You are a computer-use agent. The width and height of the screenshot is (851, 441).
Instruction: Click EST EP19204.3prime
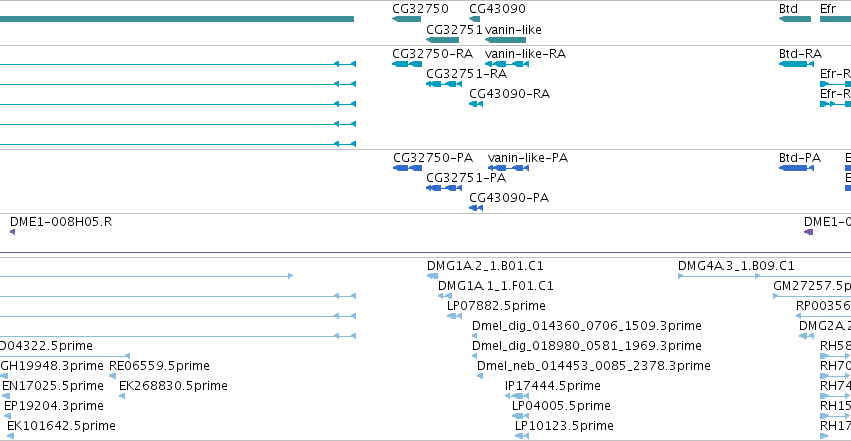click(x=54, y=406)
